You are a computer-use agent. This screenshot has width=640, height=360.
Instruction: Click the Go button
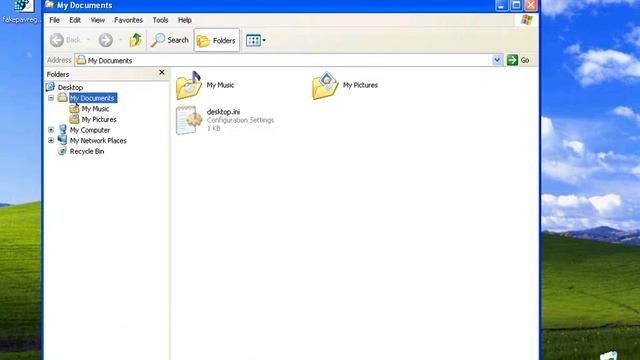pos(518,60)
